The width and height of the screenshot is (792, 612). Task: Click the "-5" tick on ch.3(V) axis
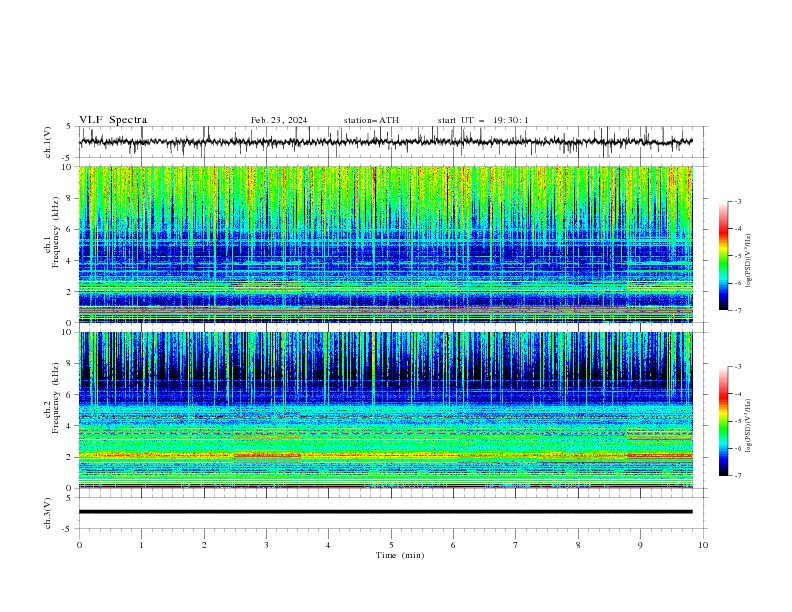68,529
